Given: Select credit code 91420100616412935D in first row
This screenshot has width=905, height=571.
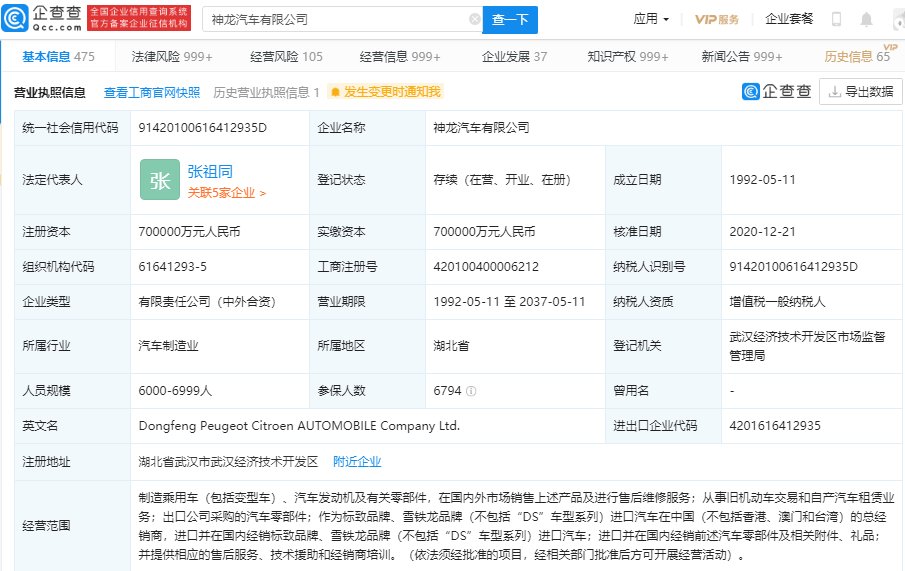Looking at the screenshot, I should [203, 128].
